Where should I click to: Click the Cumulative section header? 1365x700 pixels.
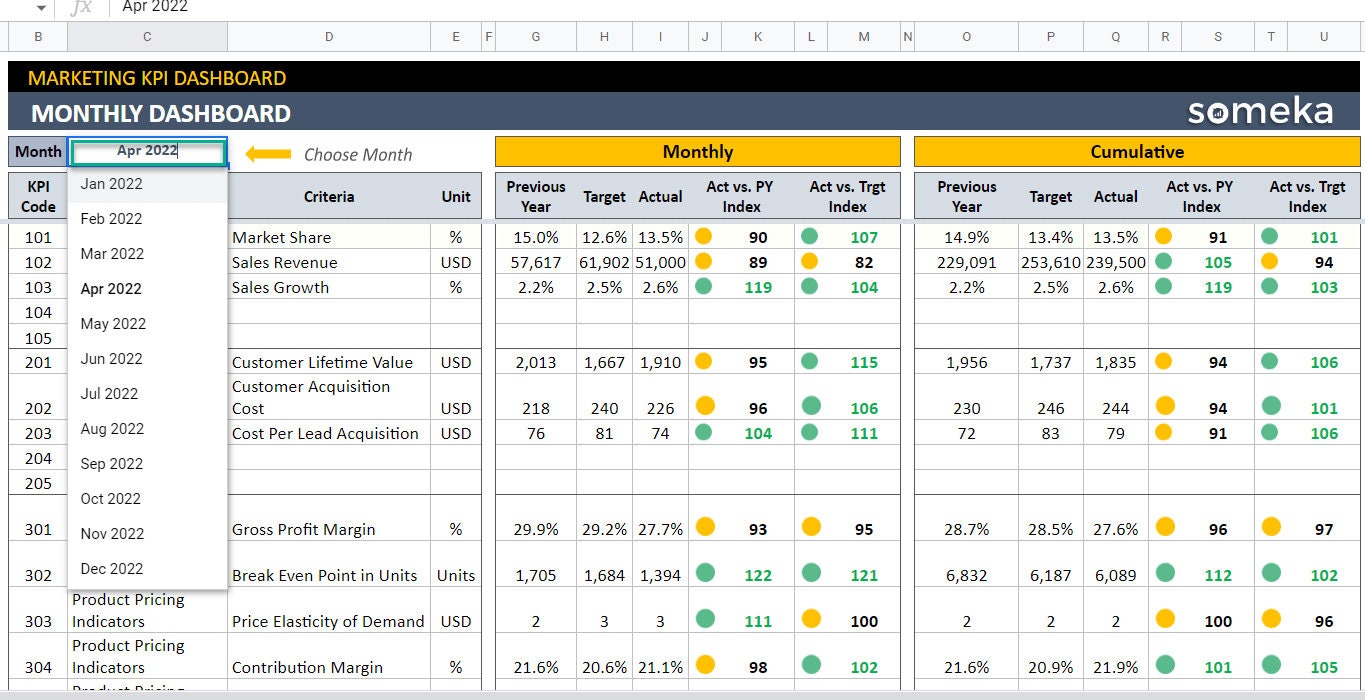(1138, 151)
